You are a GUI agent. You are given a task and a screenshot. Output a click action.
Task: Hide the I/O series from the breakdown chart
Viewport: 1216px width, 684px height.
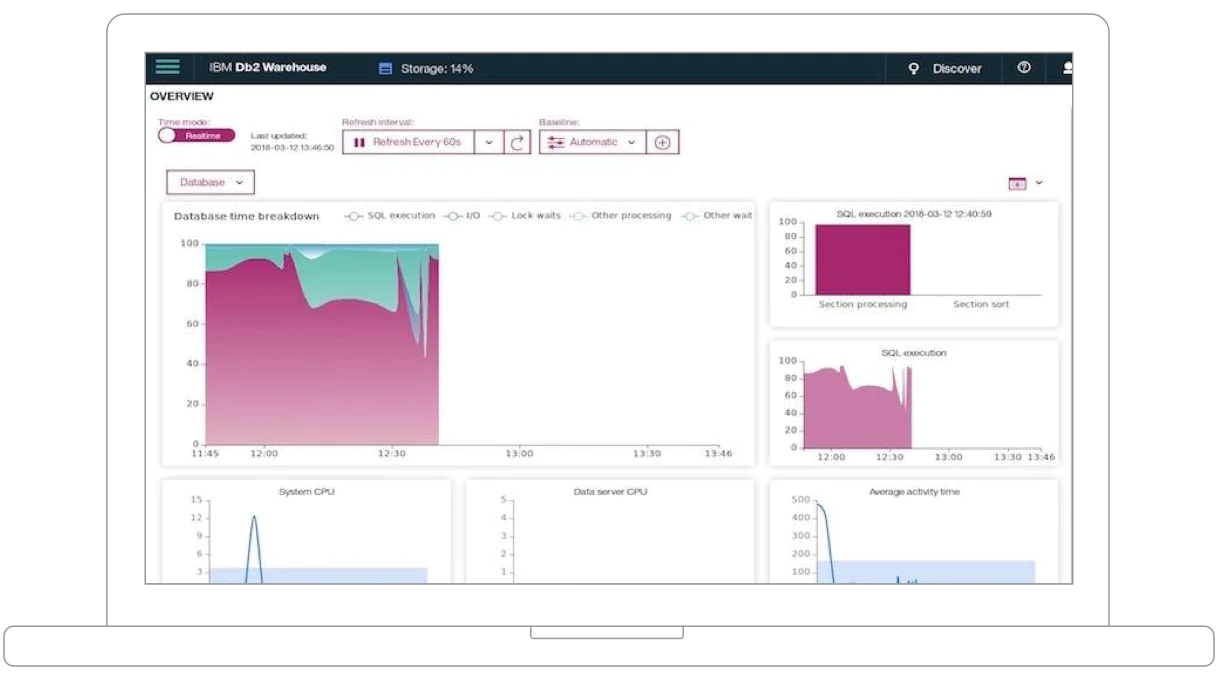coord(461,215)
